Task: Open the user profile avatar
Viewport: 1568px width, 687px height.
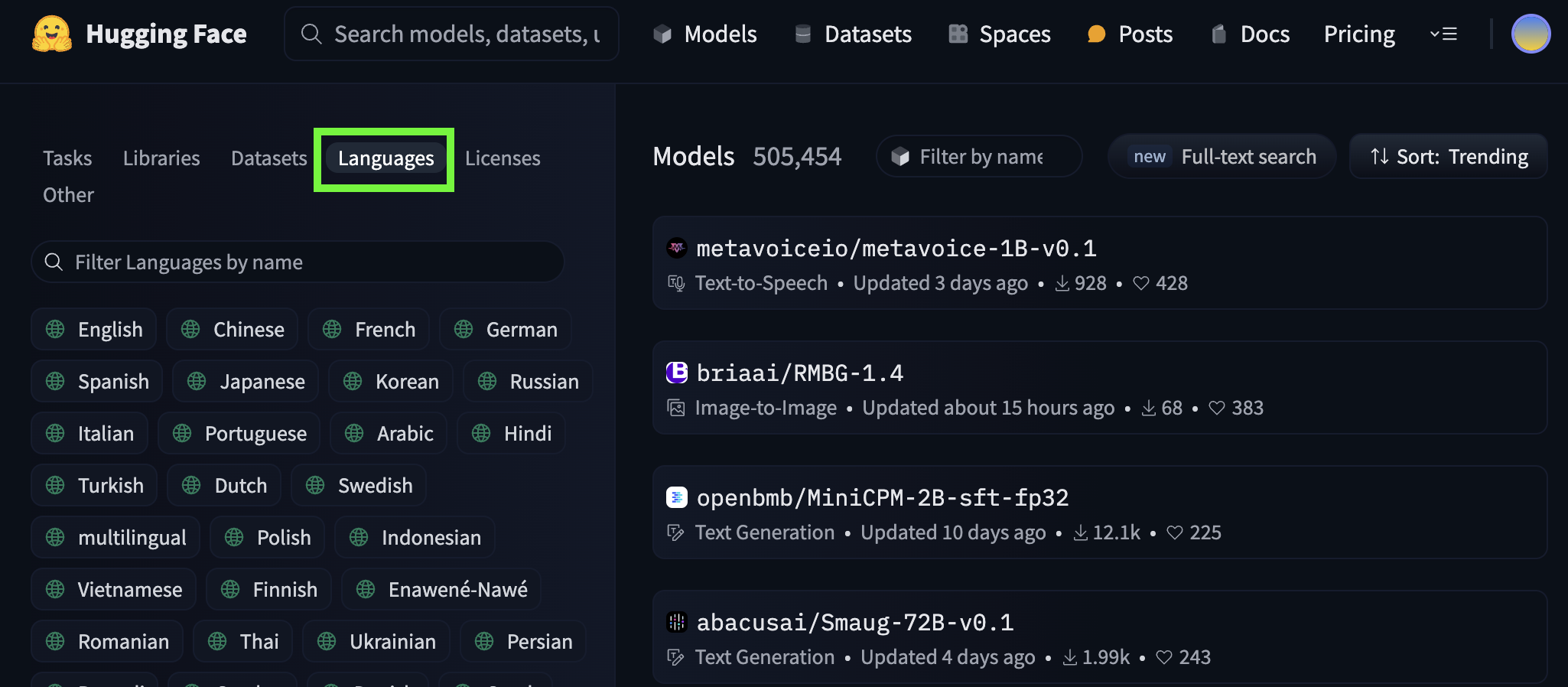Action: (1531, 34)
